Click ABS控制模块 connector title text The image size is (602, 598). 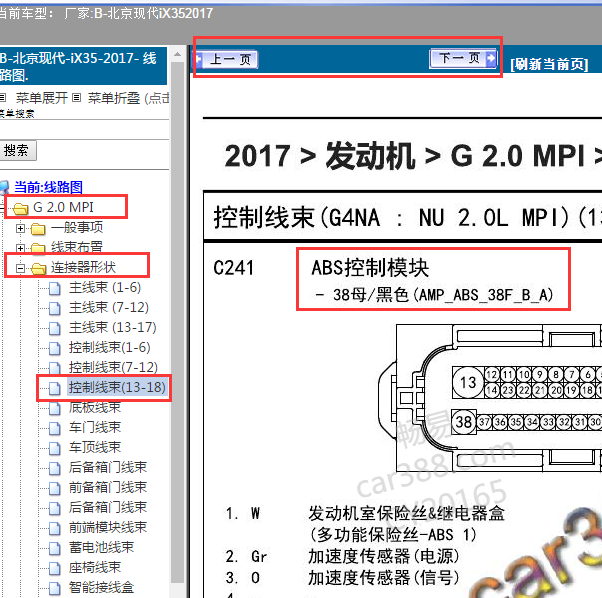click(x=370, y=268)
